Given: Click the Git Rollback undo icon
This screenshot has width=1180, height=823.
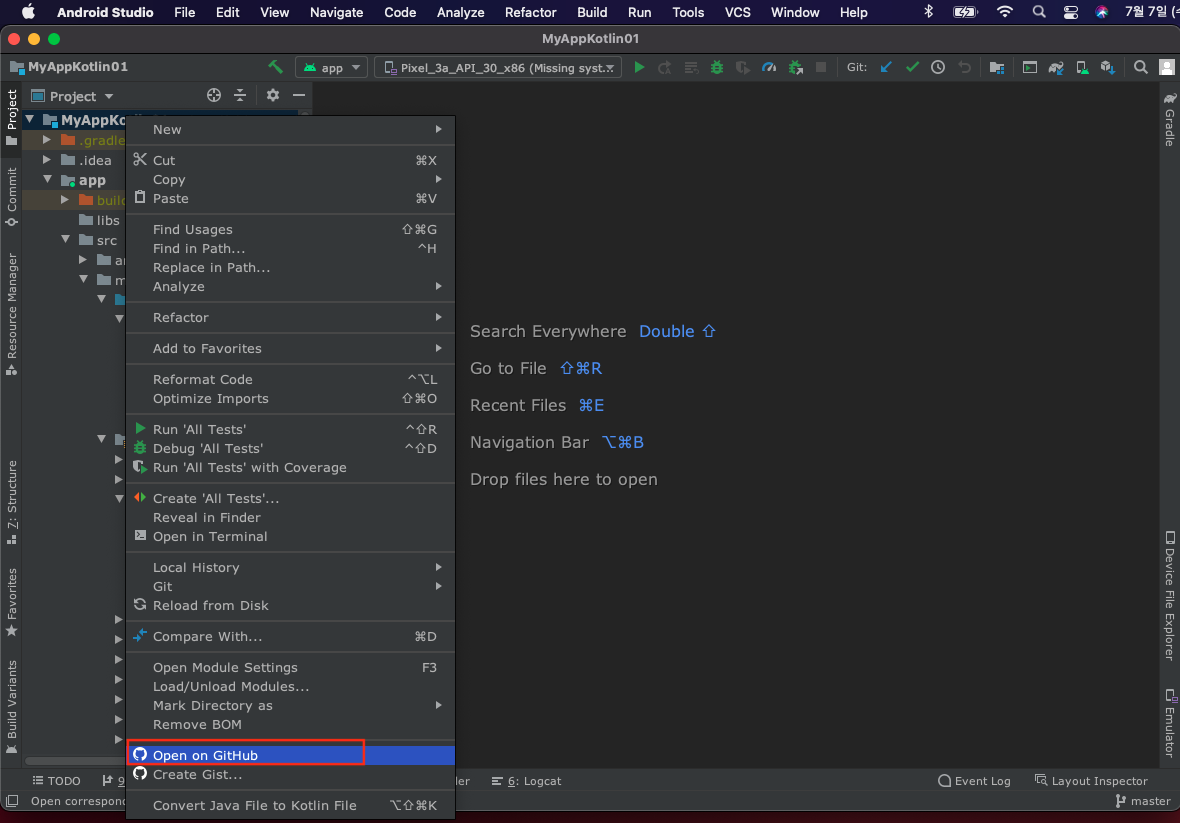Looking at the screenshot, I should pyautogui.click(x=964, y=67).
